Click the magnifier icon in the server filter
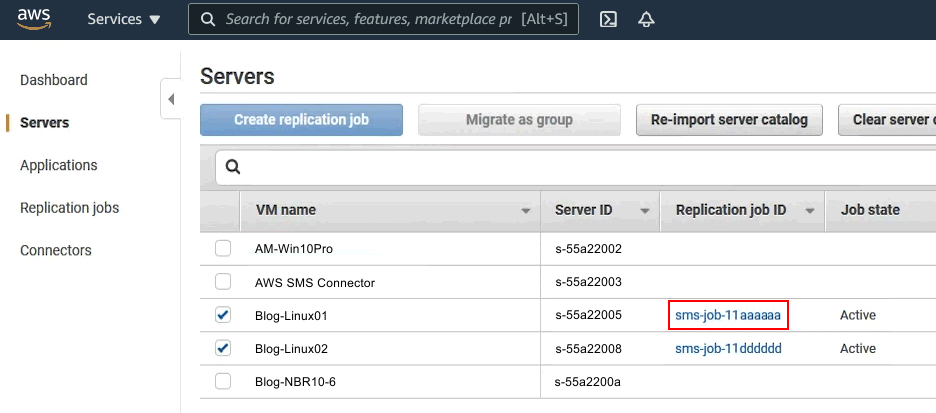936x413 pixels. click(x=232, y=168)
